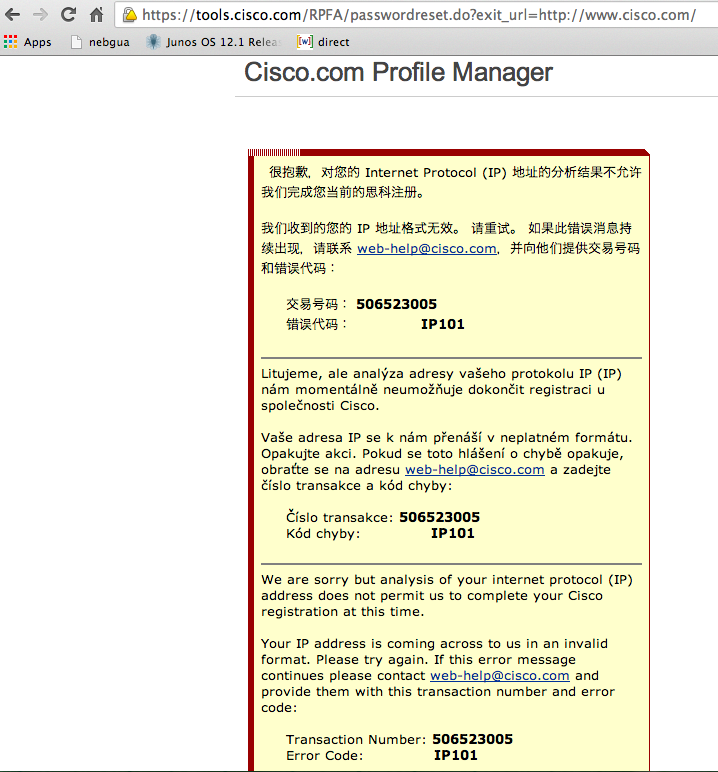This screenshot has width=718, height=772.
Task: Click web-help@cisco.com link in Czech section
Action: [x=474, y=469]
